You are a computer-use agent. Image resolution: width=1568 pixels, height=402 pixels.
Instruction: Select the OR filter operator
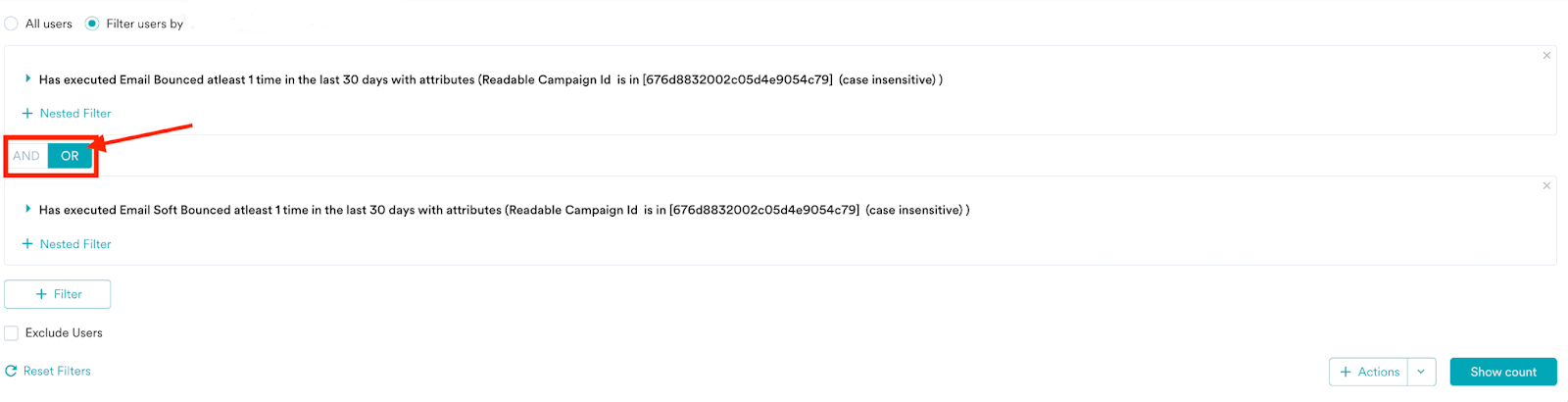[70, 156]
